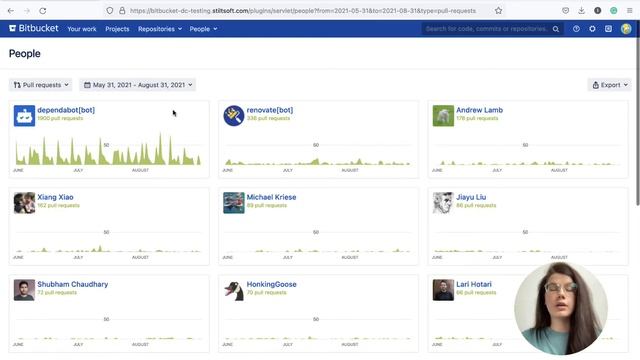Click Xiang Xiao's avatar

coord(24,203)
